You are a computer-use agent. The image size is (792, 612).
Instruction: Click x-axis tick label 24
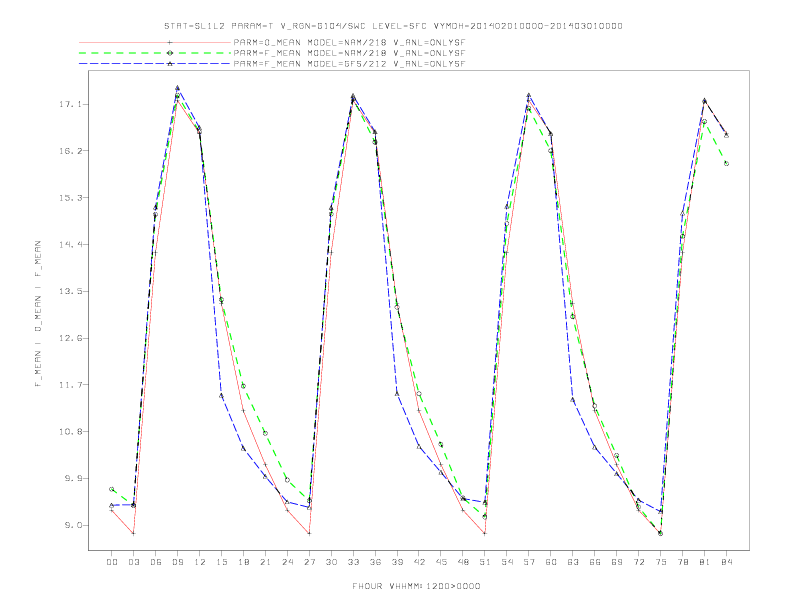pos(287,562)
